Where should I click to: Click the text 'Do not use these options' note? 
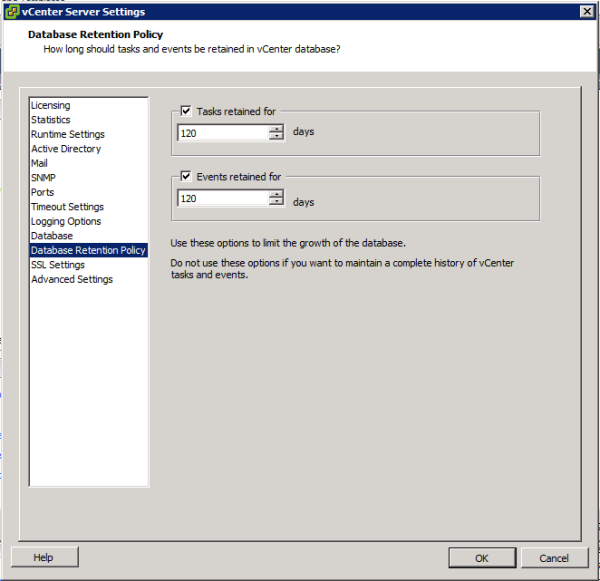coord(342,269)
